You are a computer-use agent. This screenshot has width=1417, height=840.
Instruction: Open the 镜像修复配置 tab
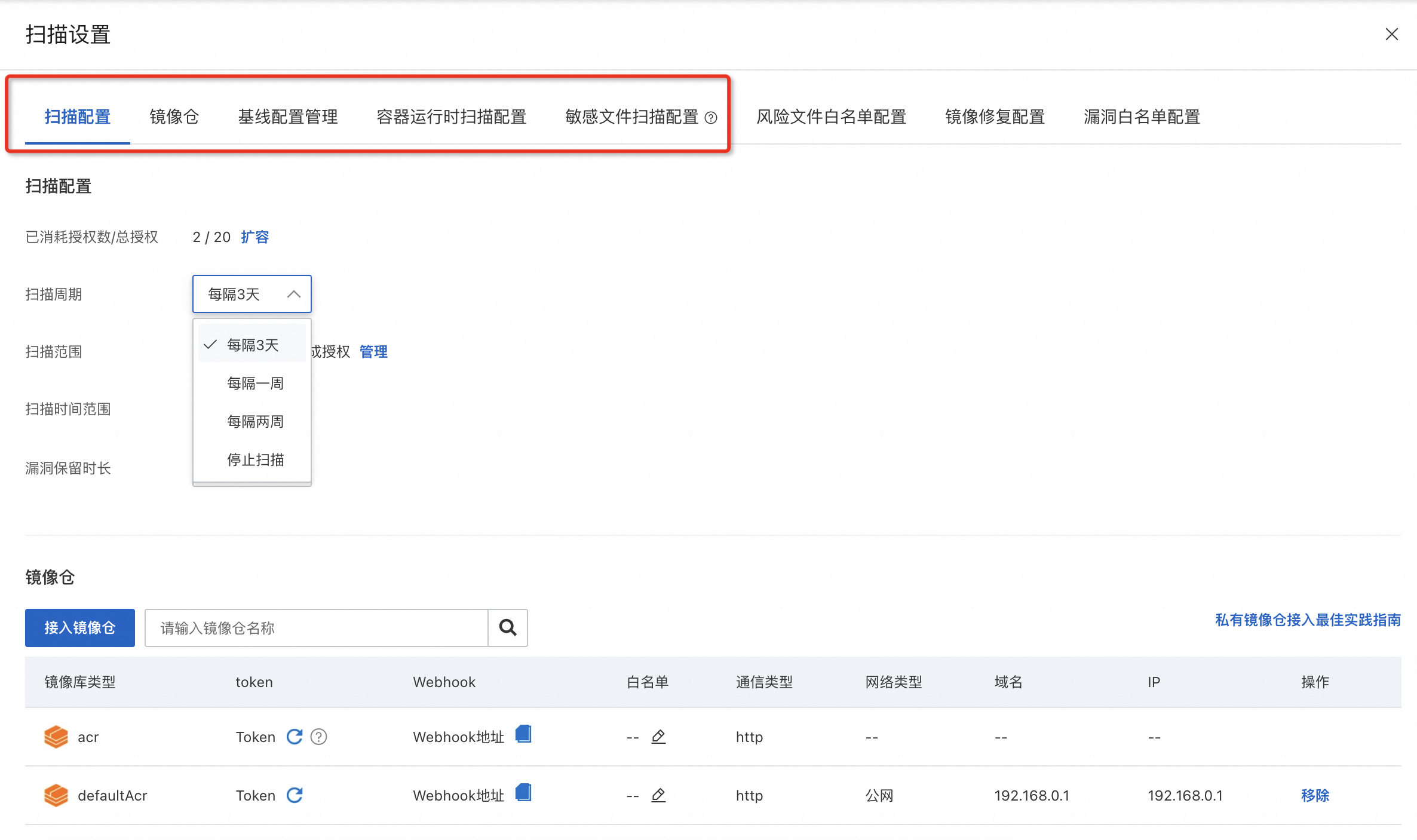pos(995,117)
